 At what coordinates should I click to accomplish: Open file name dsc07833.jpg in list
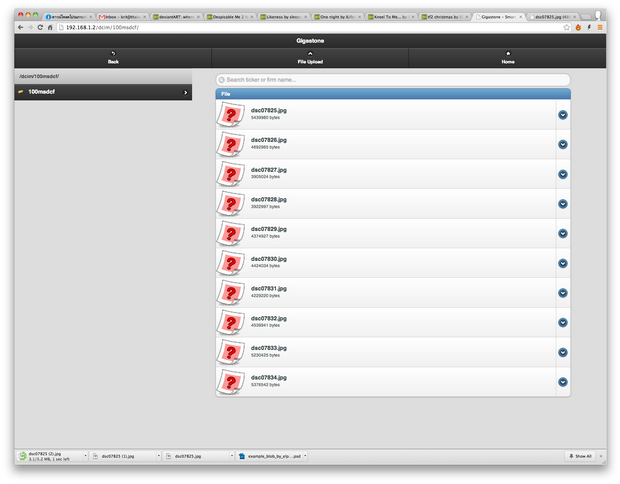(x=269, y=348)
